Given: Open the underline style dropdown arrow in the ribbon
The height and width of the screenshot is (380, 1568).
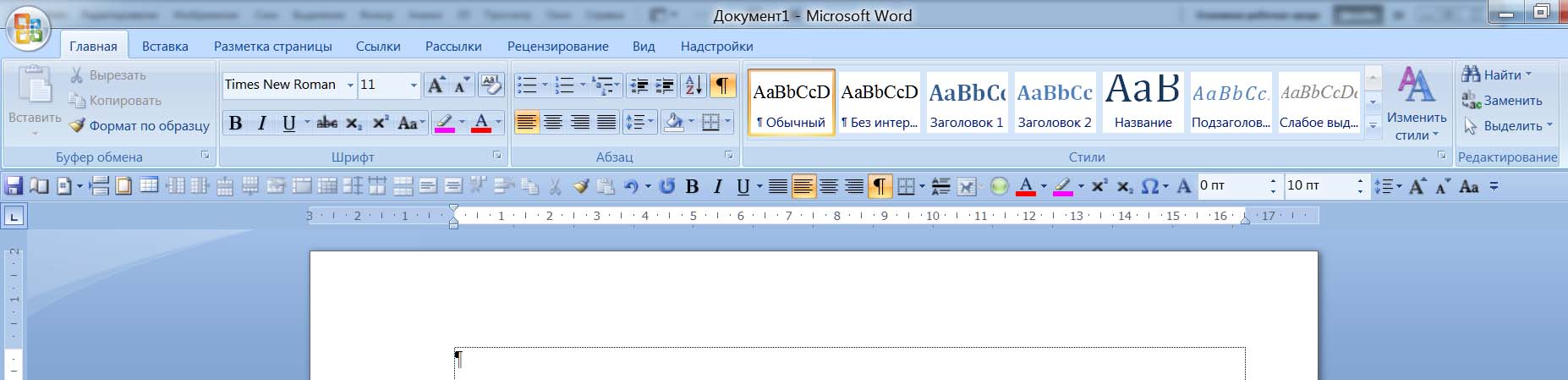Looking at the screenshot, I should pyautogui.click(x=306, y=124).
